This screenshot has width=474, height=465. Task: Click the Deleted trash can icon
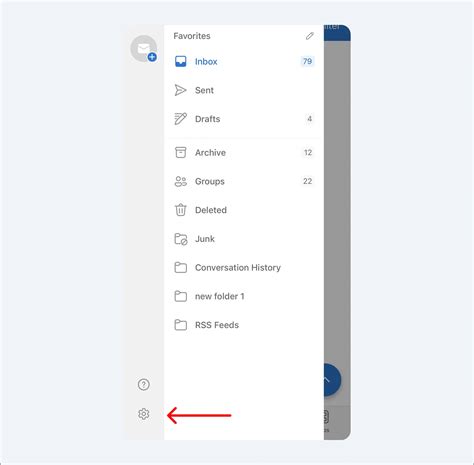[181, 210]
